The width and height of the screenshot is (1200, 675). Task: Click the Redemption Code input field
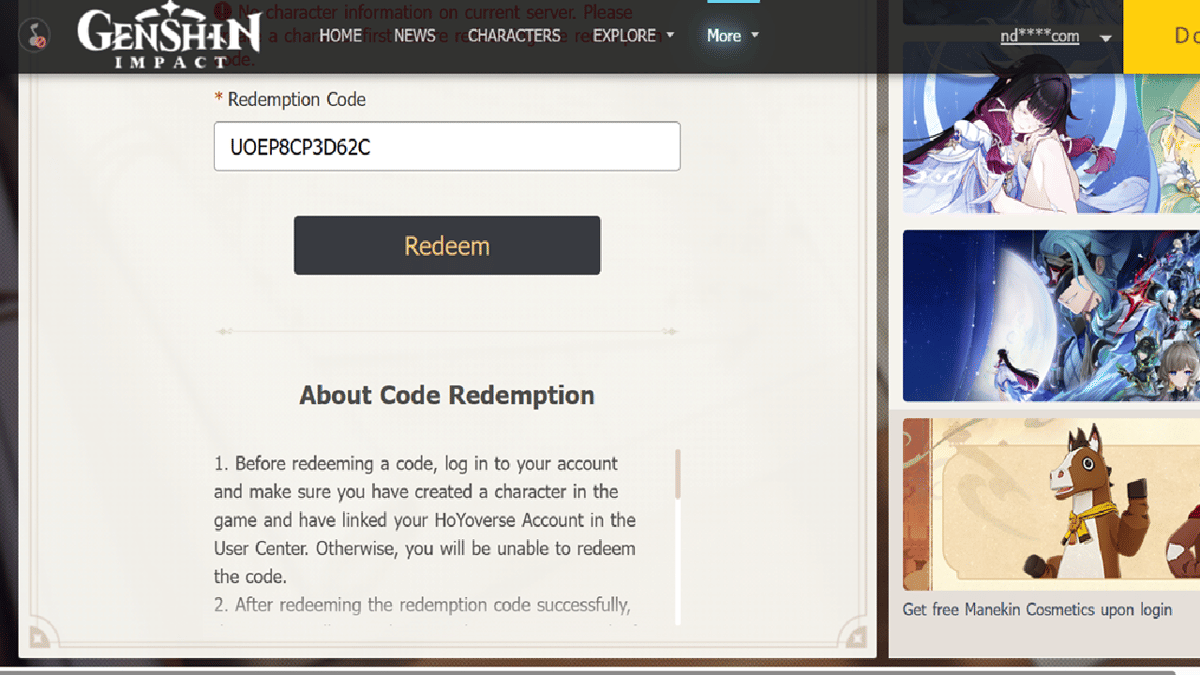pyautogui.click(x=447, y=146)
